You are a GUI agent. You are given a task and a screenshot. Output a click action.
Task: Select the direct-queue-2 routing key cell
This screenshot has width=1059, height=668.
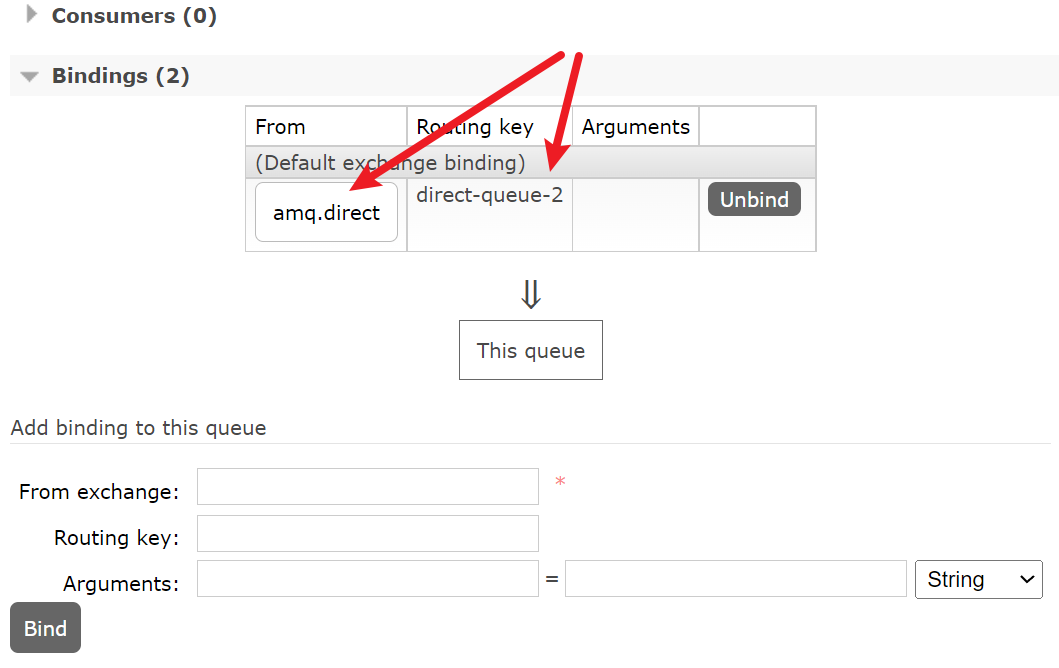489,195
